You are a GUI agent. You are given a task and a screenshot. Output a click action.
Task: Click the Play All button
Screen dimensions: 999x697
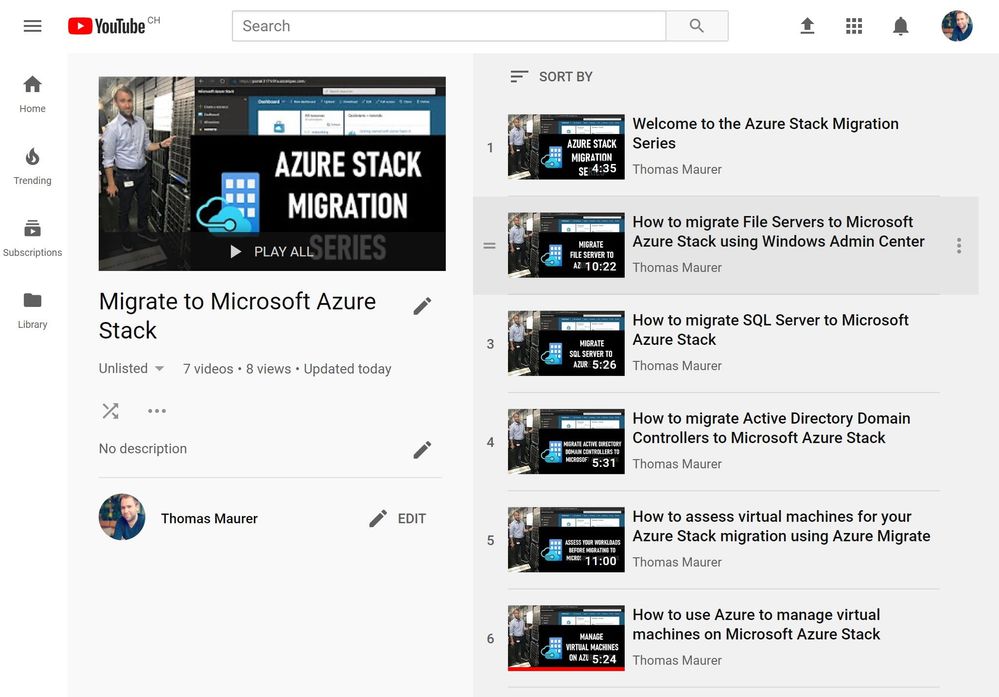[x=272, y=252]
